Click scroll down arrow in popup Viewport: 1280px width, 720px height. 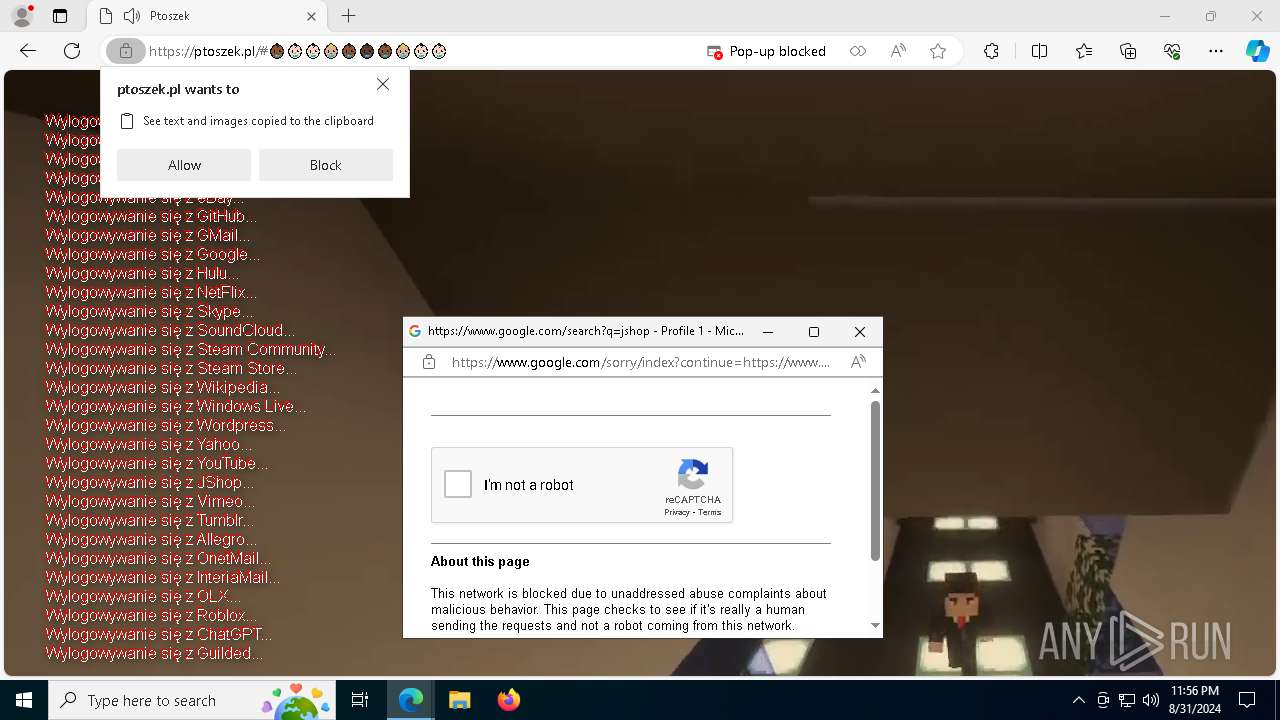click(875, 626)
